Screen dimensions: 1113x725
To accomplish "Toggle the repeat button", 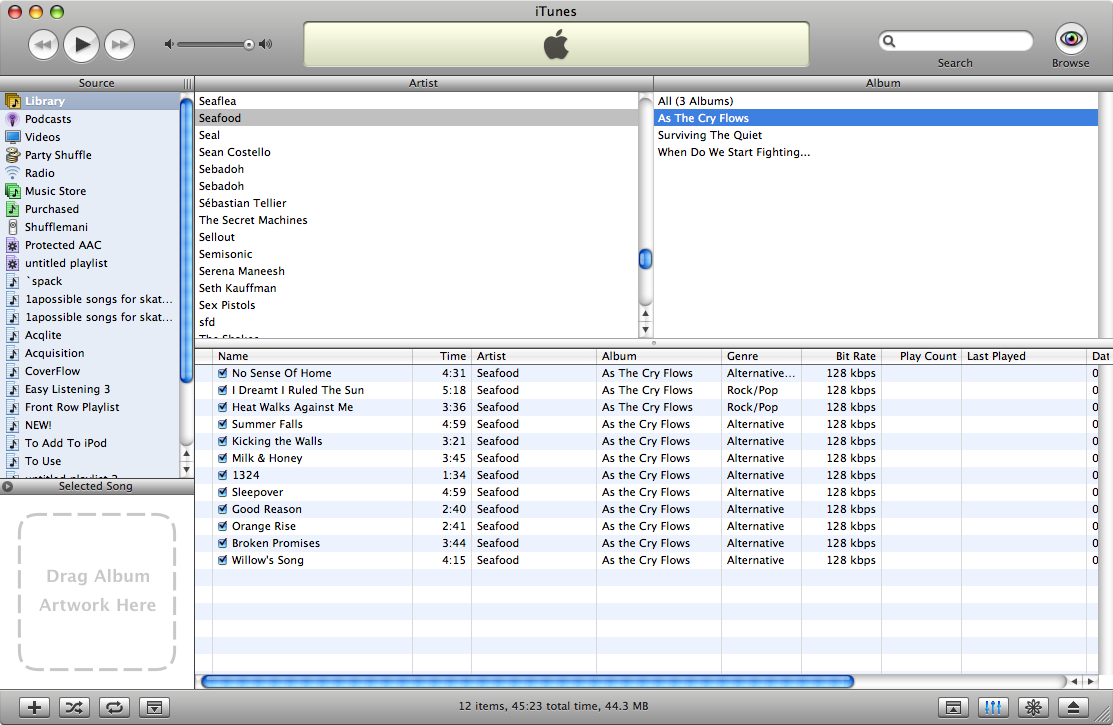I will click(x=114, y=707).
